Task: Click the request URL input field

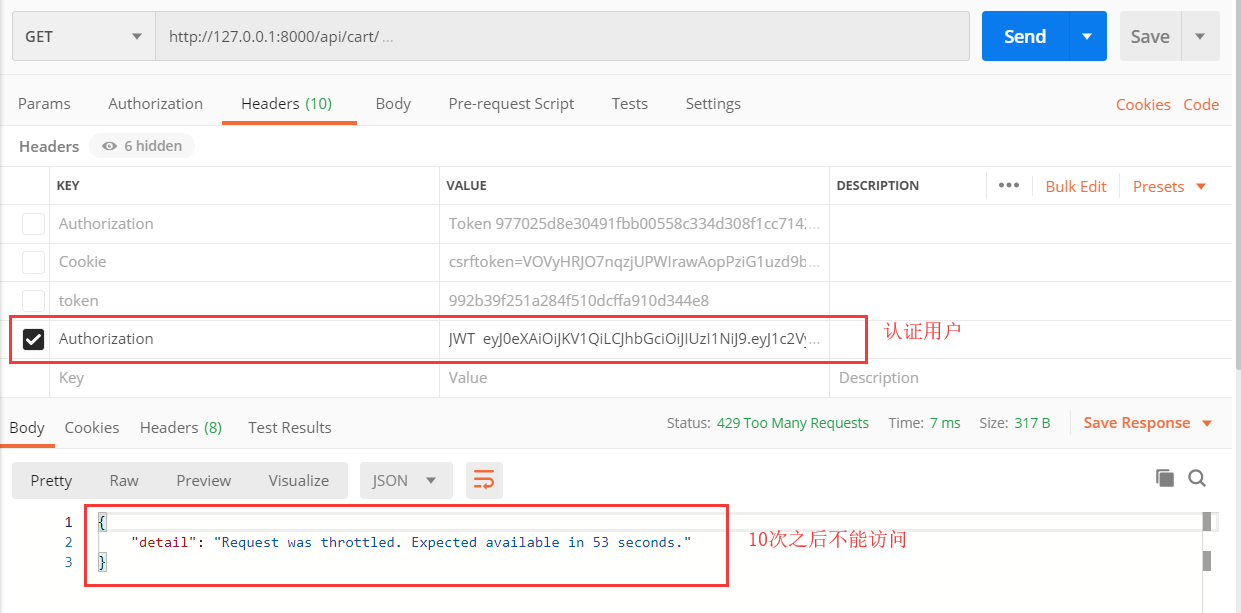Action: [562, 36]
